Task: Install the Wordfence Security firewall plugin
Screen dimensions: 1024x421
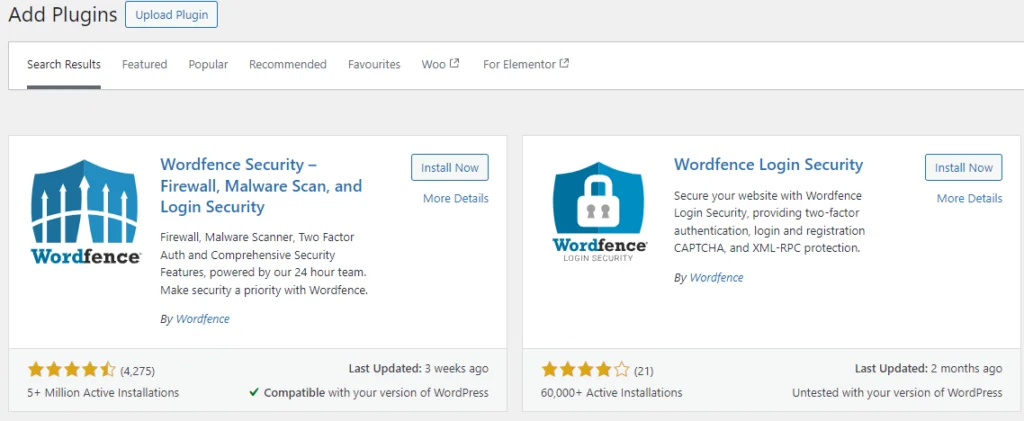Action: coord(450,168)
